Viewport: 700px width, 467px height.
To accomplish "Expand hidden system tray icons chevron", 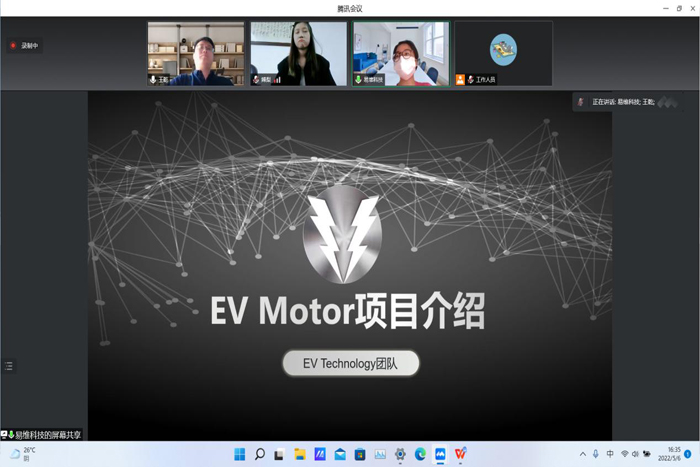I will (583, 454).
